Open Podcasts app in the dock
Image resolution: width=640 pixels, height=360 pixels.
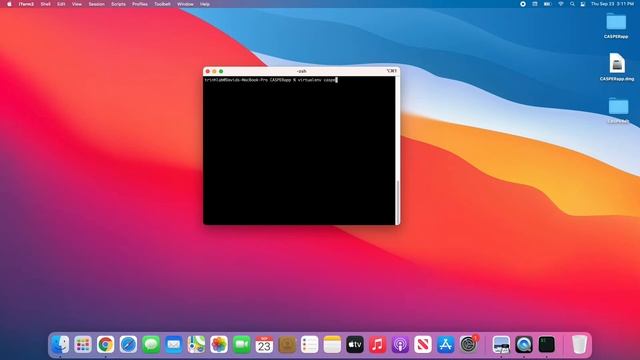(x=400, y=344)
